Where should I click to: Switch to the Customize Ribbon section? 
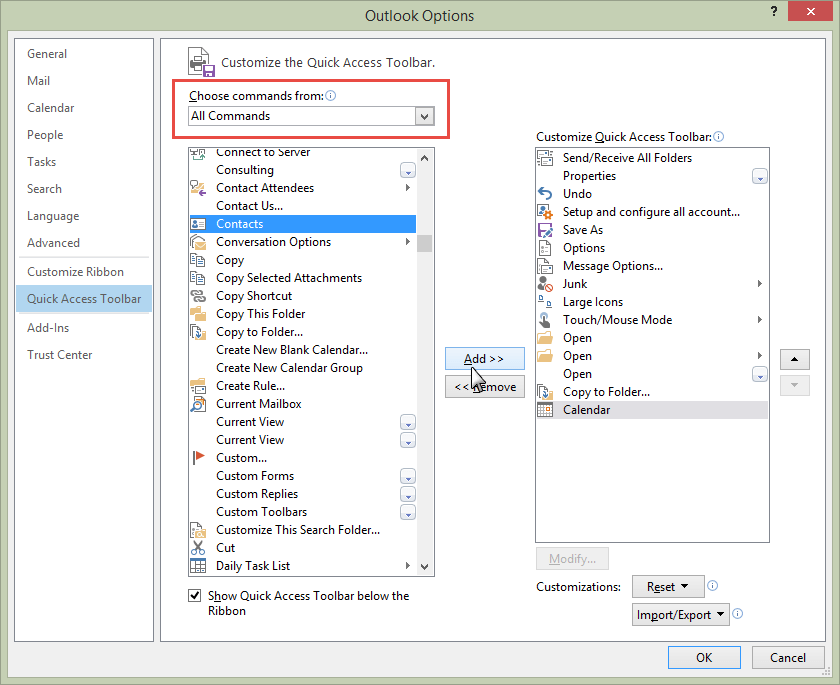coord(76,272)
